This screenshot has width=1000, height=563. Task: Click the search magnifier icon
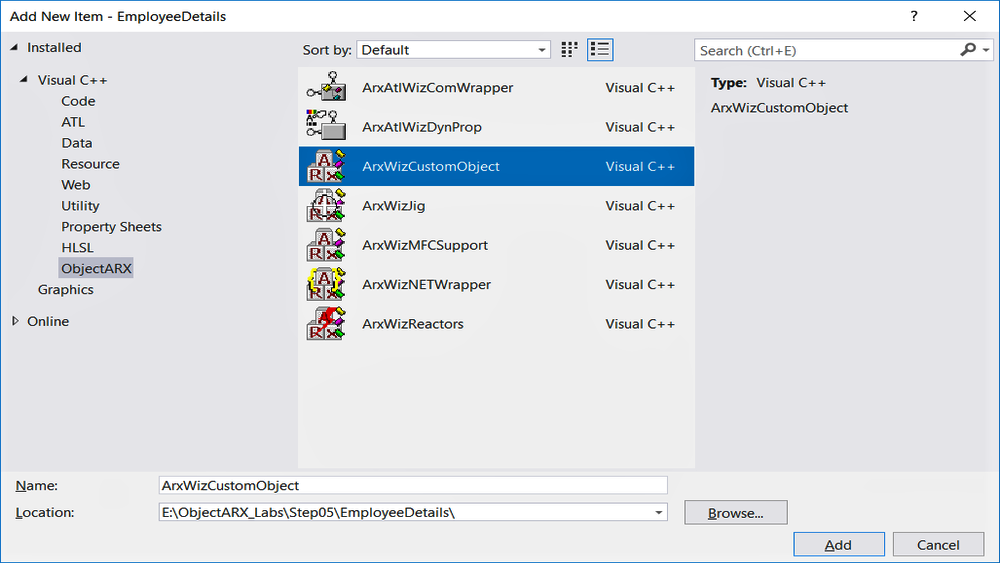[968, 50]
